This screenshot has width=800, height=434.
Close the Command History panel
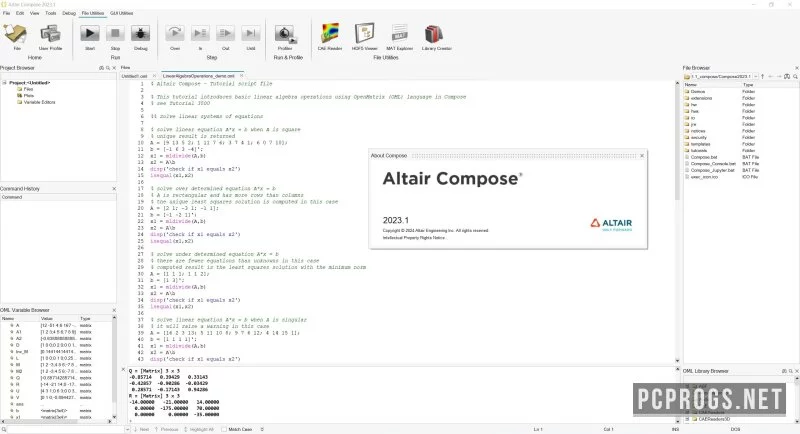coord(114,189)
